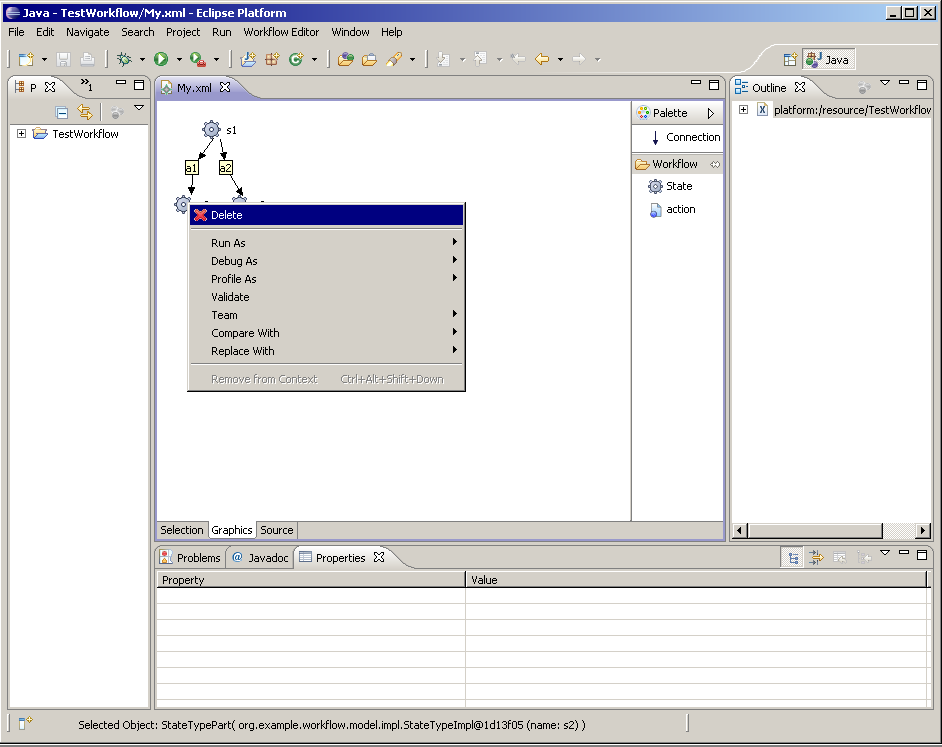Click the s1 state node in diagram
The image size is (942, 747).
click(211, 129)
